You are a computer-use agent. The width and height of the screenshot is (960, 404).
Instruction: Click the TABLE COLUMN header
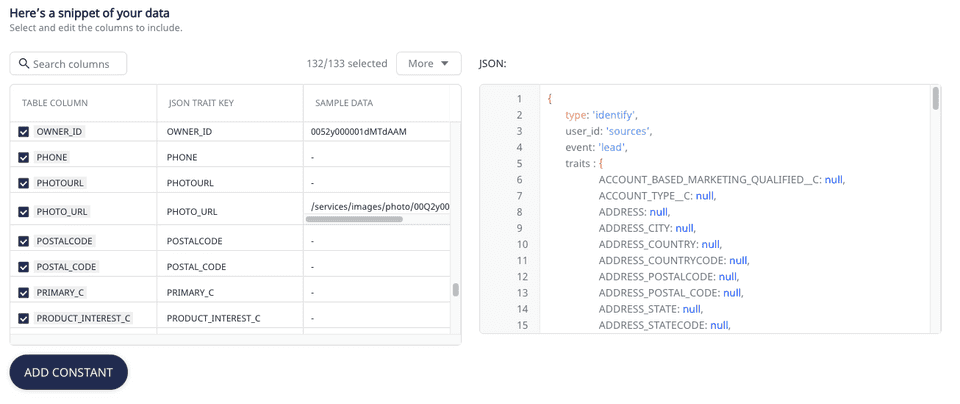55,103
